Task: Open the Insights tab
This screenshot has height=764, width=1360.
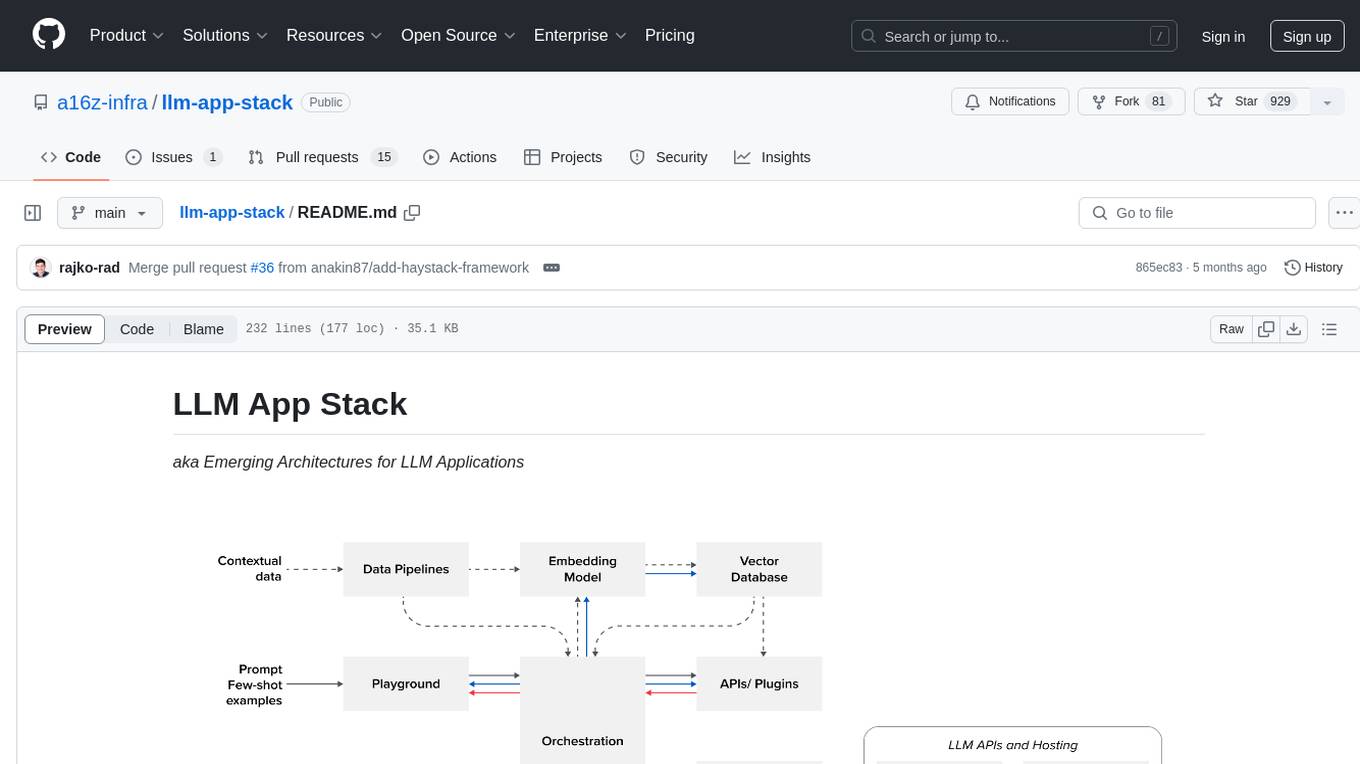Action: coord(772,157)
